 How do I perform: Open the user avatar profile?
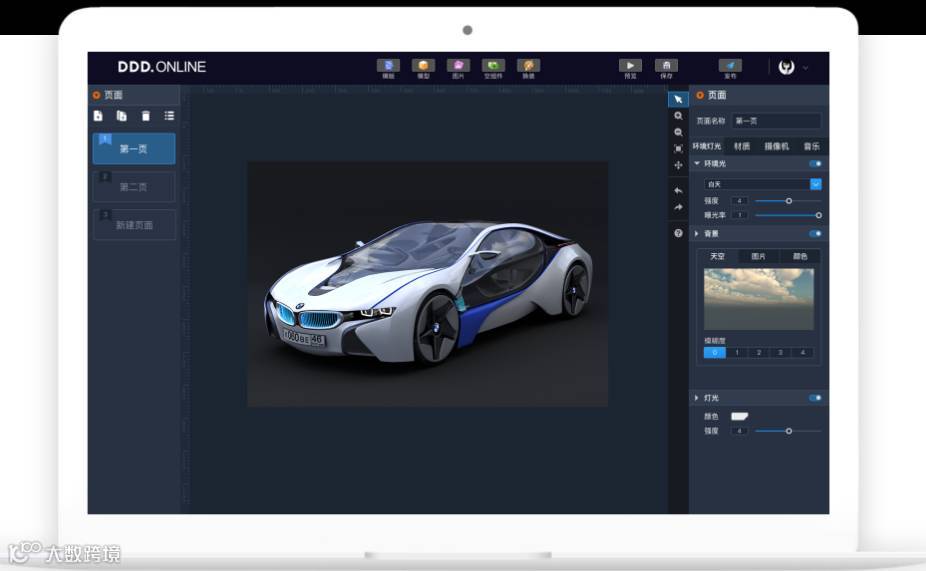click(786, 67)
